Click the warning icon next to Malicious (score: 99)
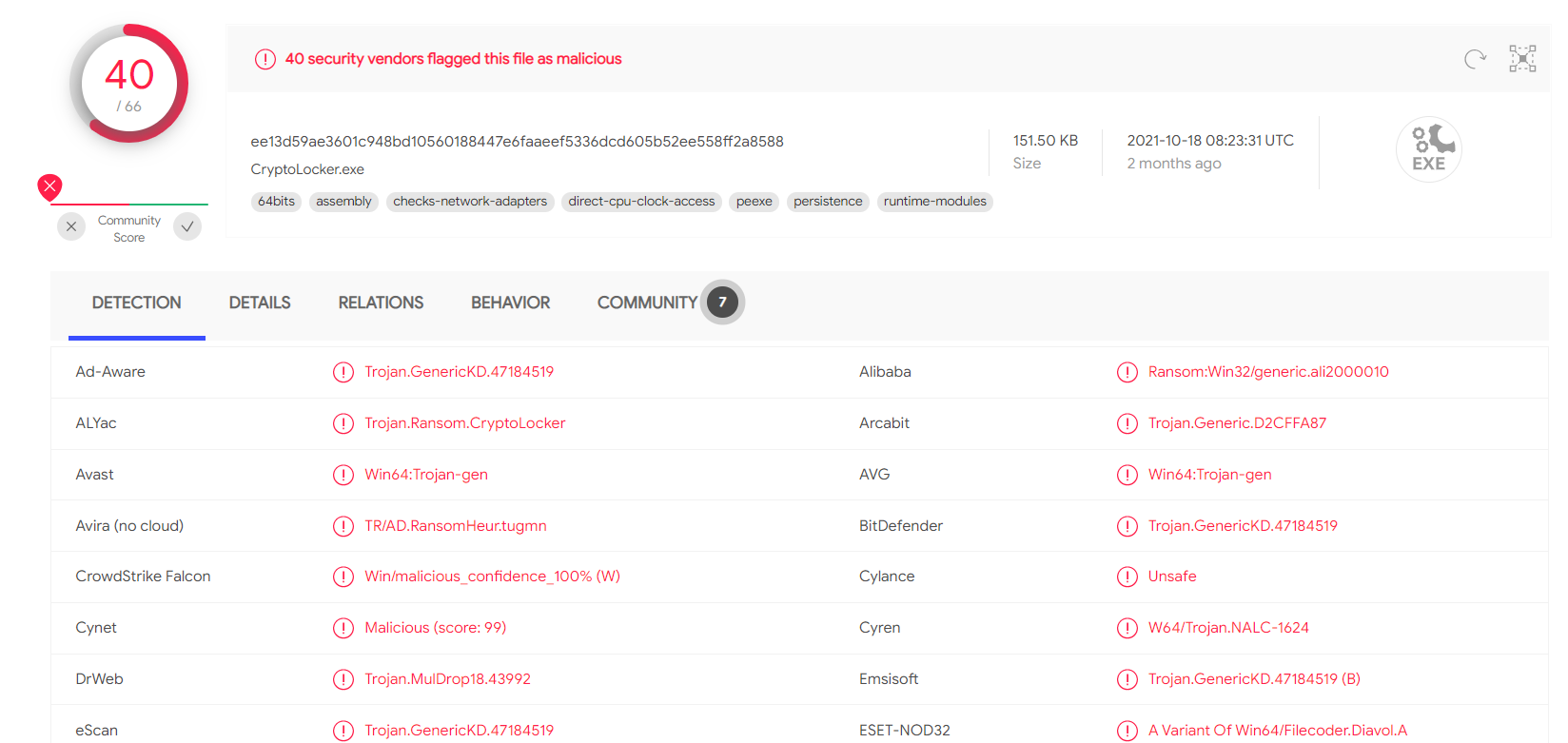Viewport: 1568px width, 743px height. [343, 628]
